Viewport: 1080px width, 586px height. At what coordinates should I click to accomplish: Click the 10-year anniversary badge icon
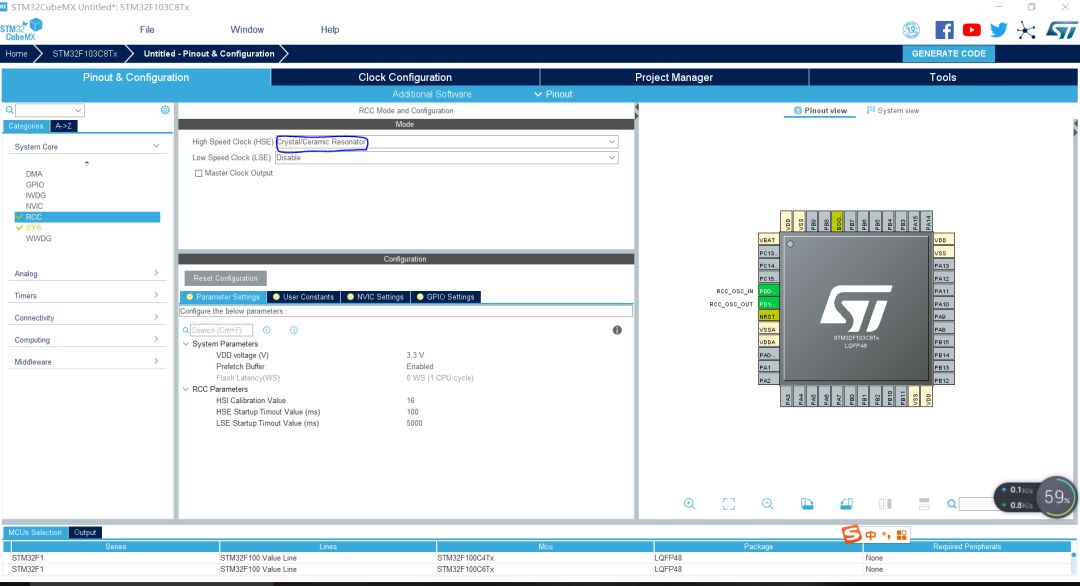tap(911, 30)
